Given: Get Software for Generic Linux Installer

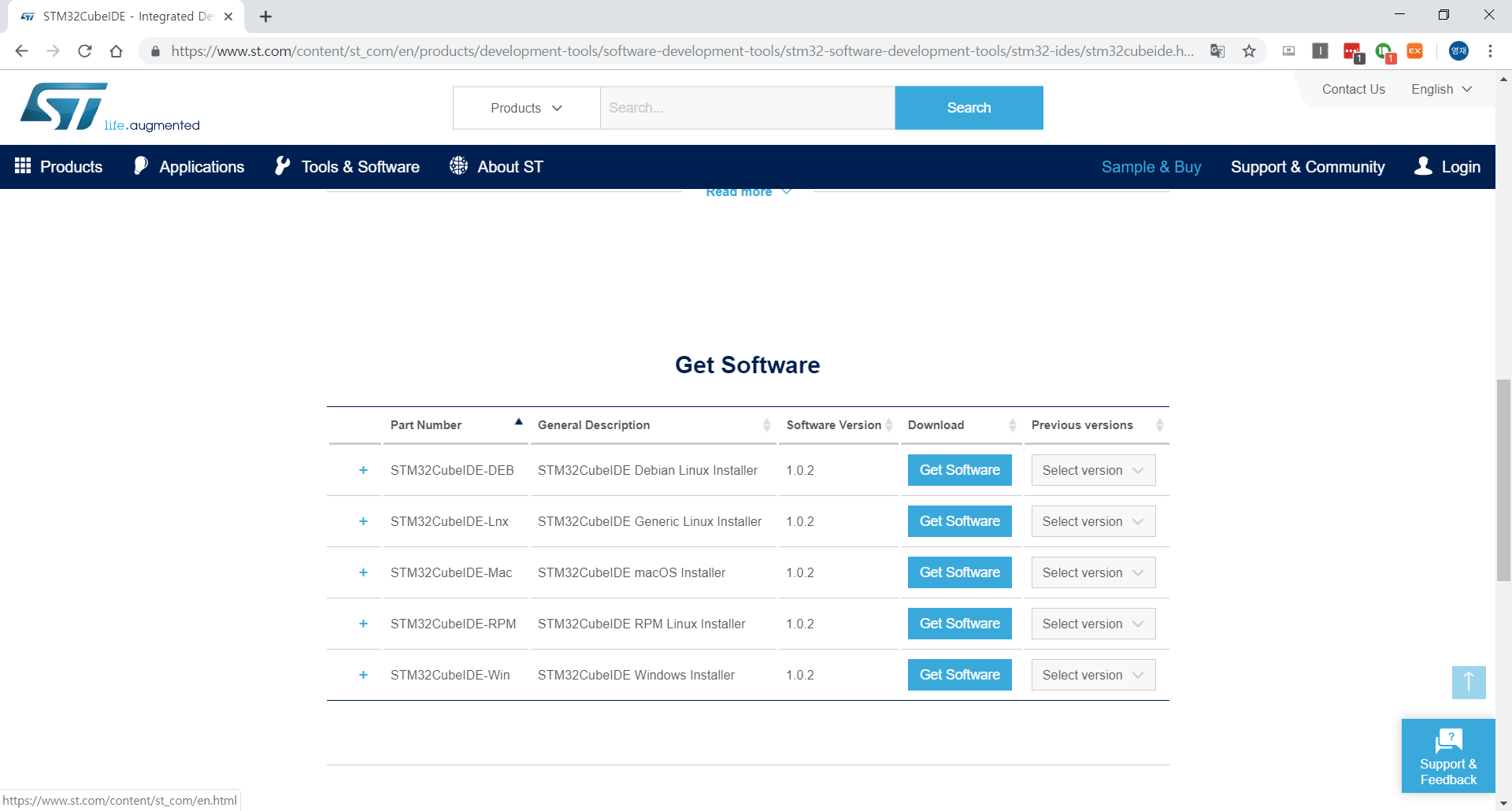Looking at the screenshot, I should click(959, 521).
